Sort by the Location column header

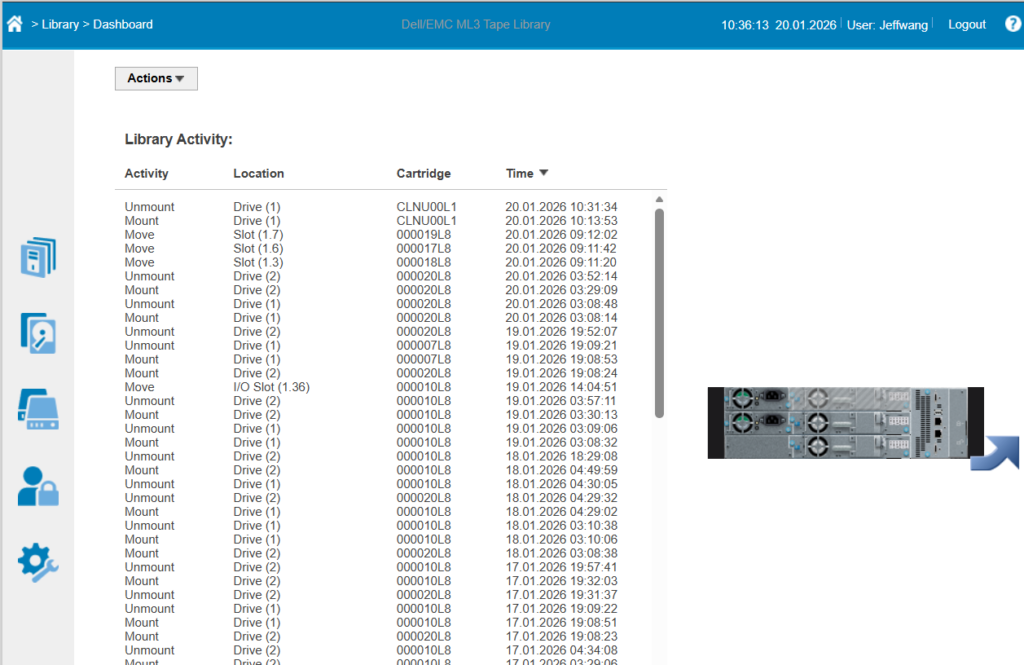click(258, 173)
